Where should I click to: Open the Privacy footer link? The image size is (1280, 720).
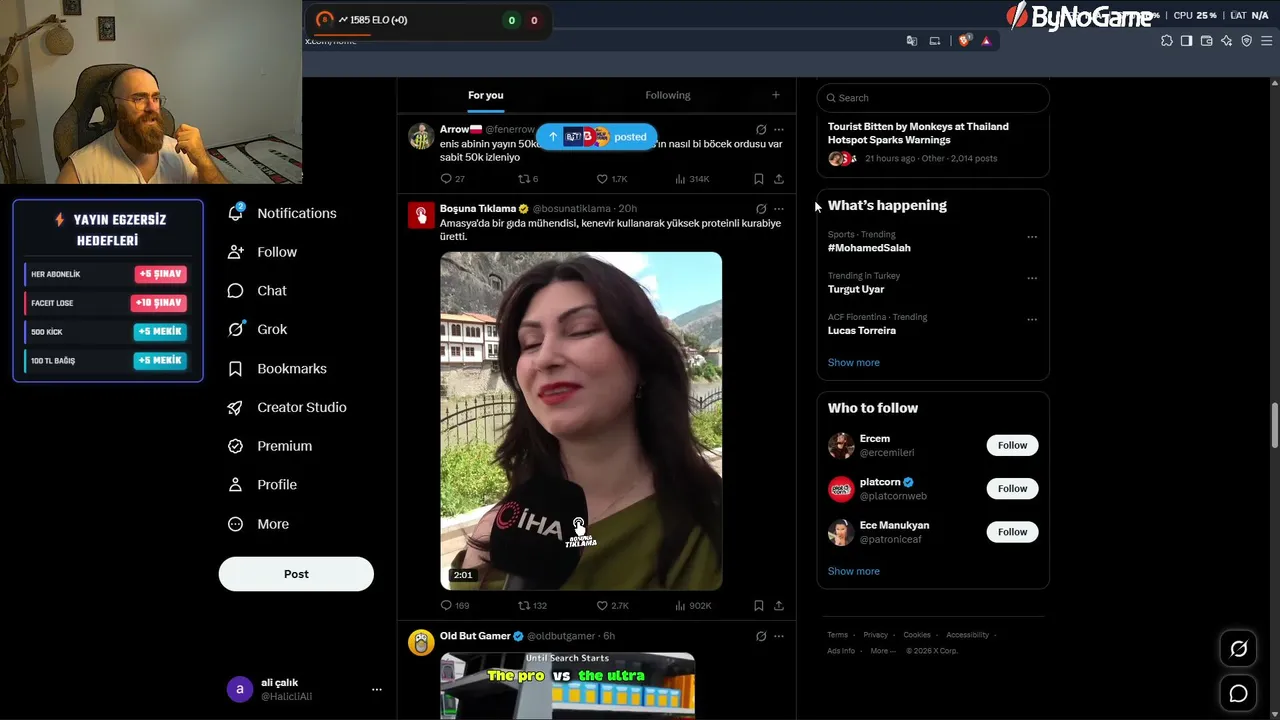click(876, 635)
